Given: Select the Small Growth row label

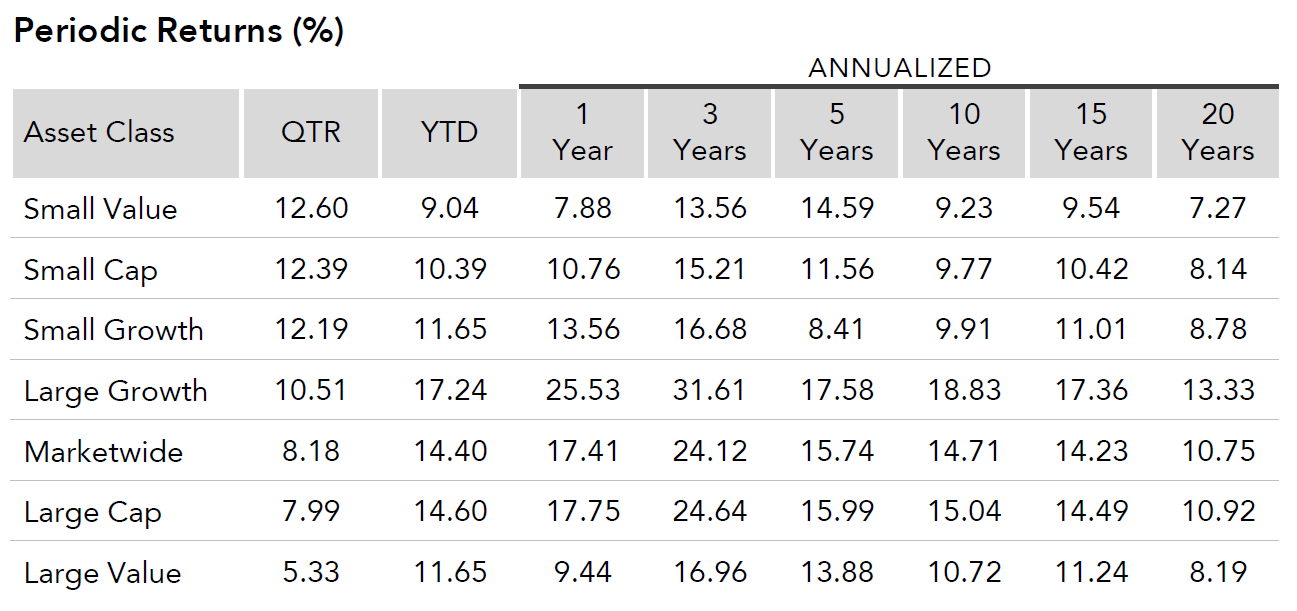Looking at the screenshot, I should [x=113, y=330].
